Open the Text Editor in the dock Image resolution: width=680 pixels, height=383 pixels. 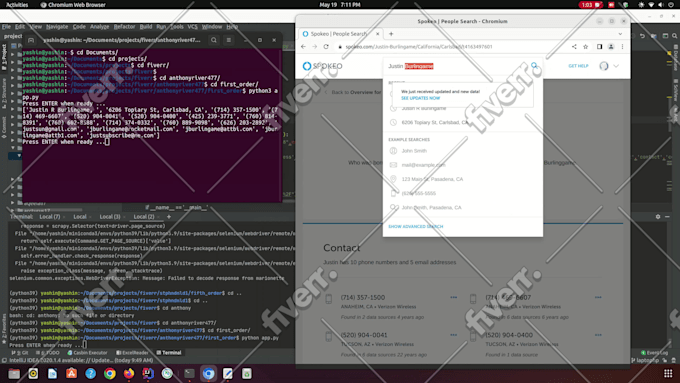click(x=228, y=373)
